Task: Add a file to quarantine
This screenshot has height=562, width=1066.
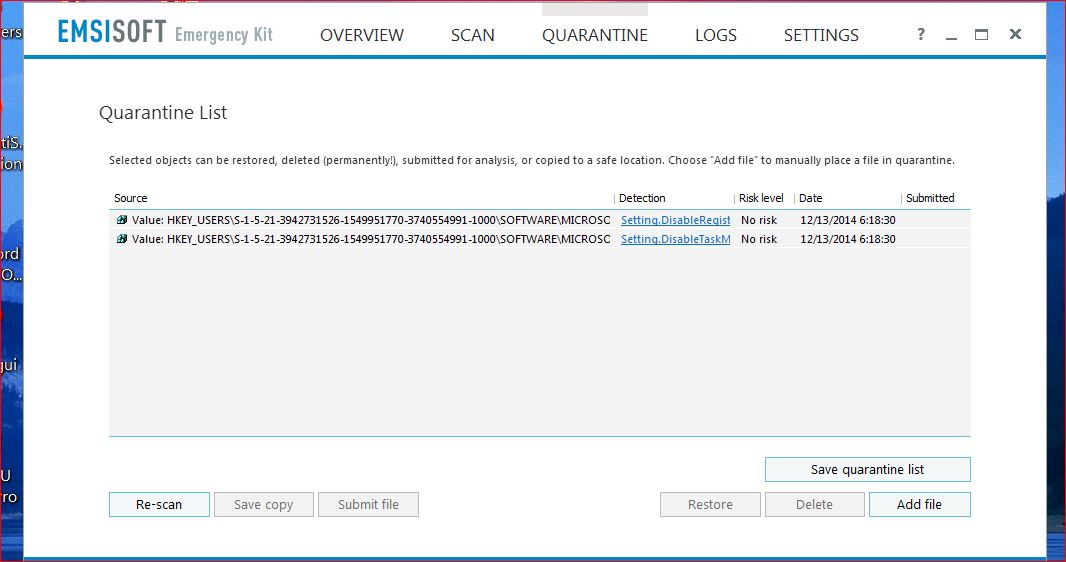Action: point(920,504)
